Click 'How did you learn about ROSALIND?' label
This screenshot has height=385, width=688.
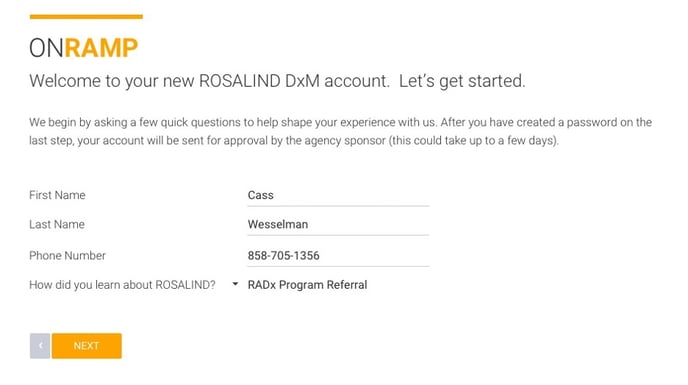pyautogui.click(x=122, y=285)
